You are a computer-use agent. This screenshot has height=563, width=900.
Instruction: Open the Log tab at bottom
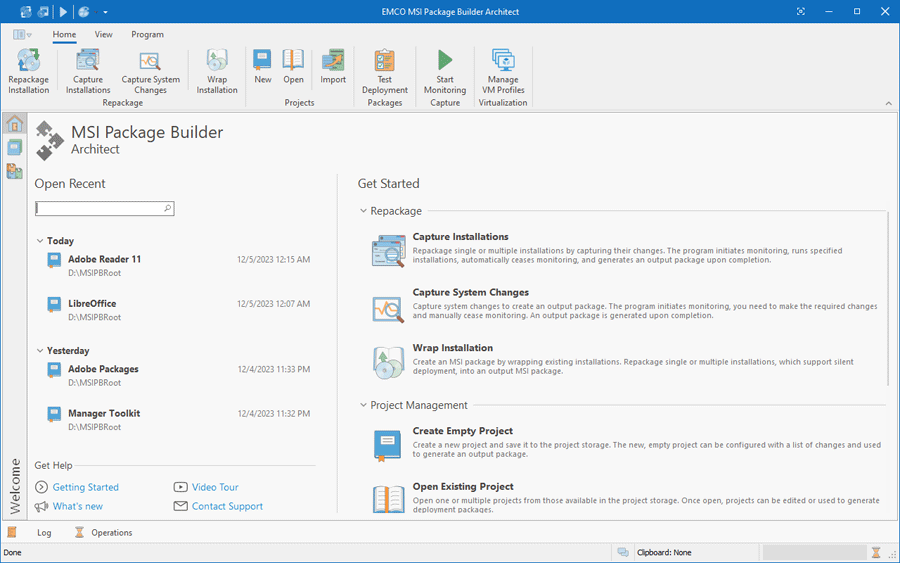[x=44, y=533]
